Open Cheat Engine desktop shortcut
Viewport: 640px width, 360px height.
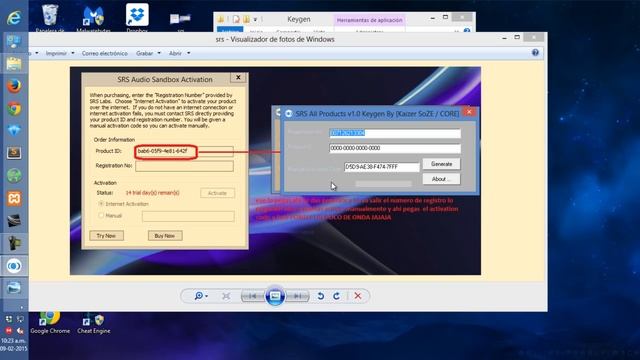(93, 323)
